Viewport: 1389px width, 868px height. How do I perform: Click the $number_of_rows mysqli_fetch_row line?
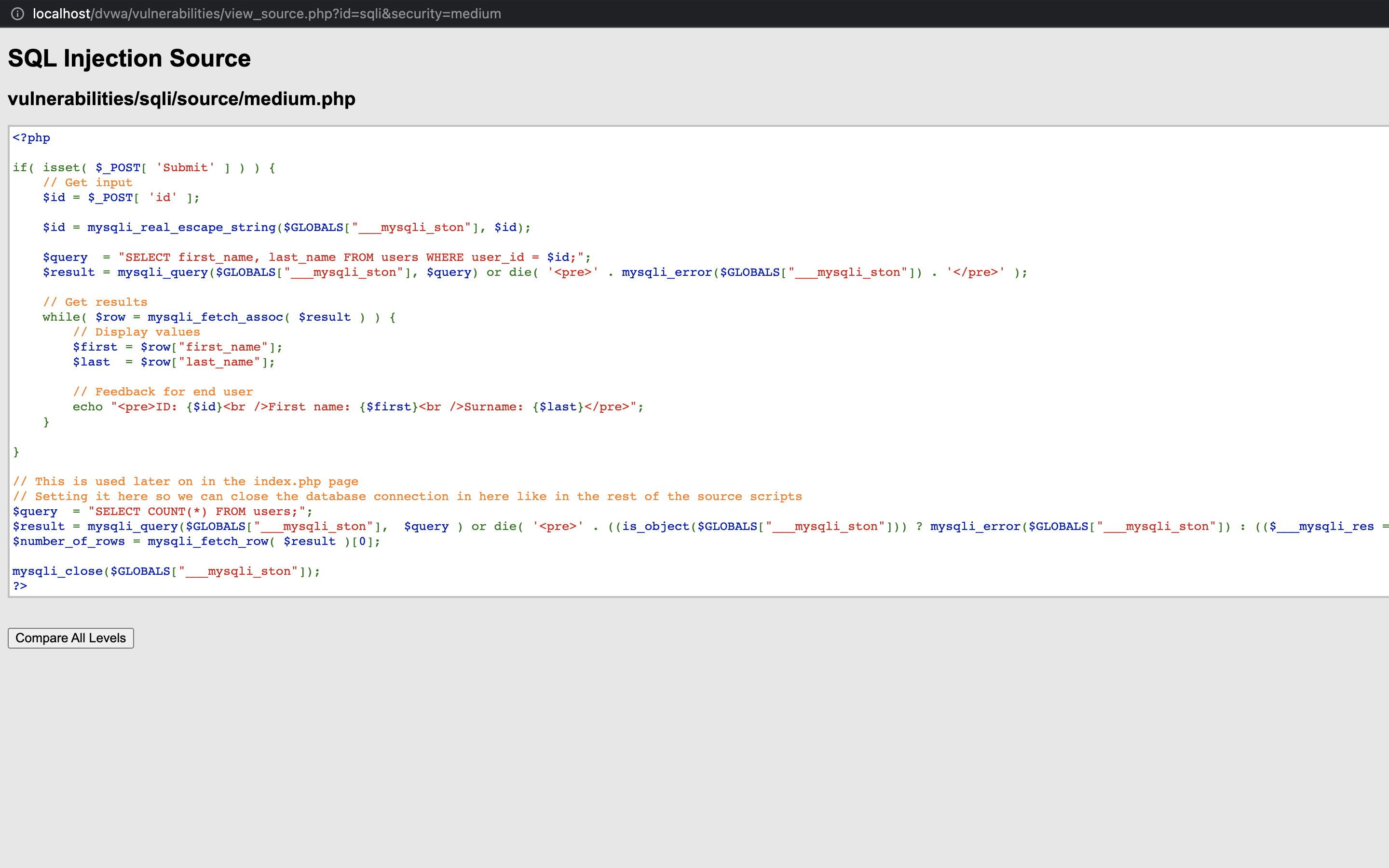[x=196, y=542]
